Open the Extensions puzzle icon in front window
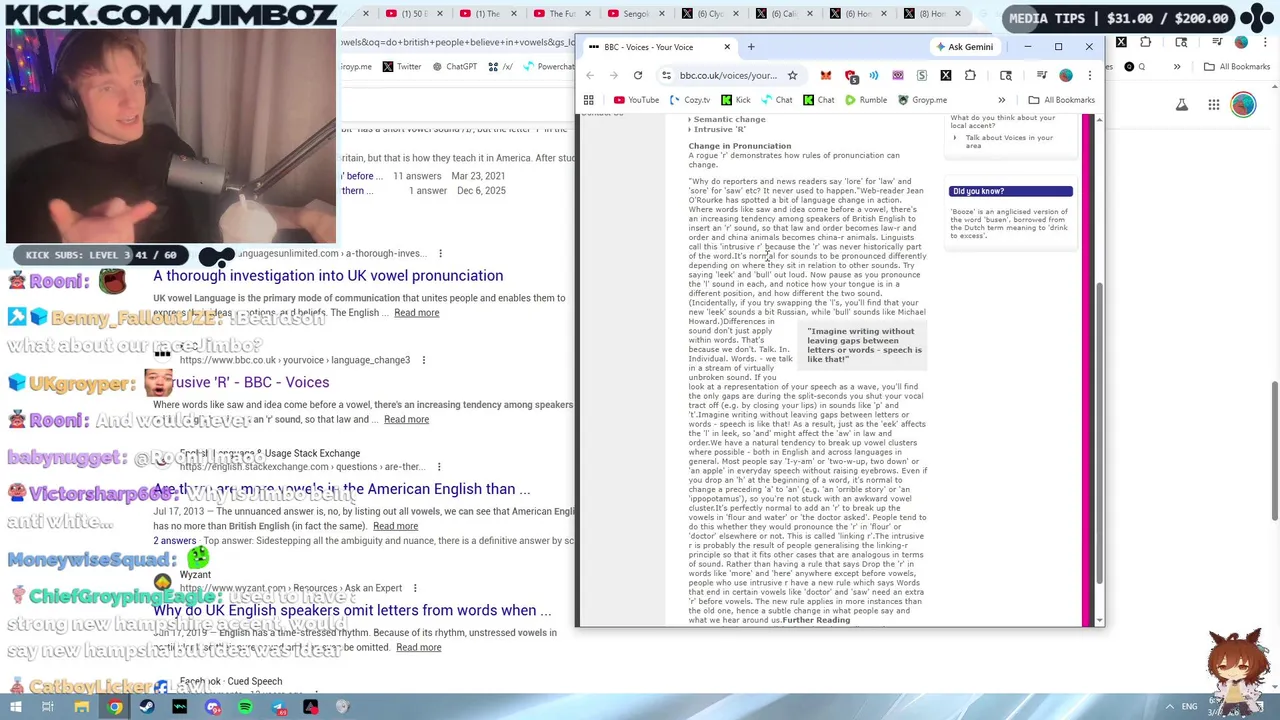Screen dimensions: 1280x720 pyautogui.click(x=970, y=75)
